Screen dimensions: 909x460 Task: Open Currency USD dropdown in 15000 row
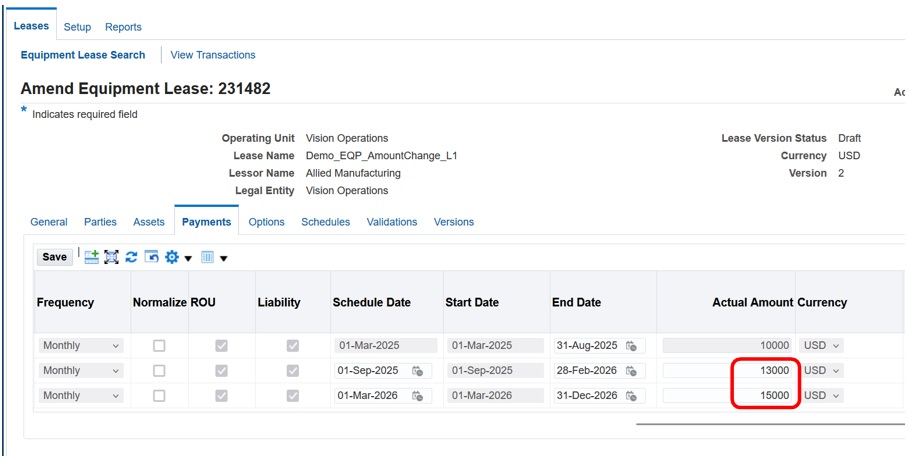pyautogui.click(x=821, y=396)
